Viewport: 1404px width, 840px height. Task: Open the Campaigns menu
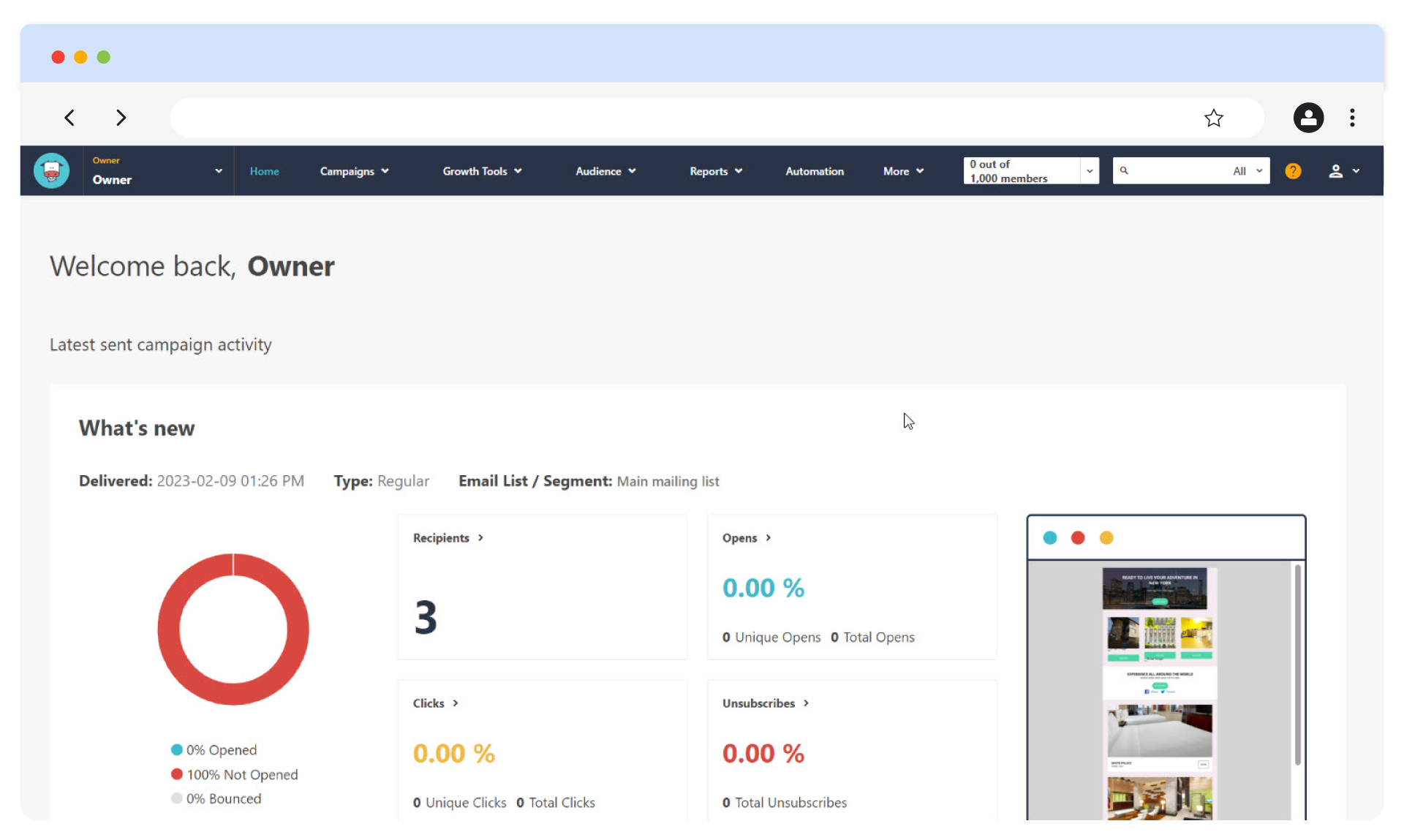click(354, 171)
